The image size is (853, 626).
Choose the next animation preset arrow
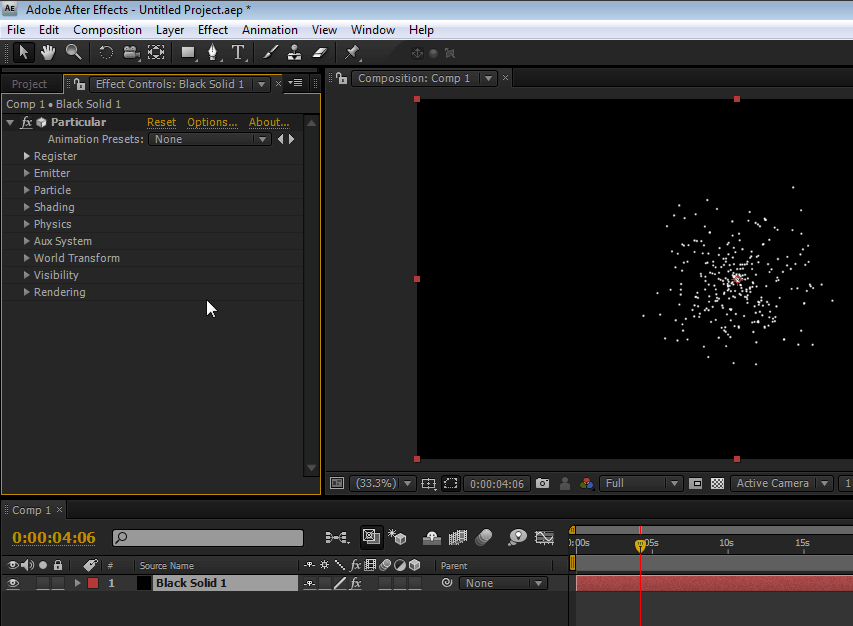[x=292, y=139]
